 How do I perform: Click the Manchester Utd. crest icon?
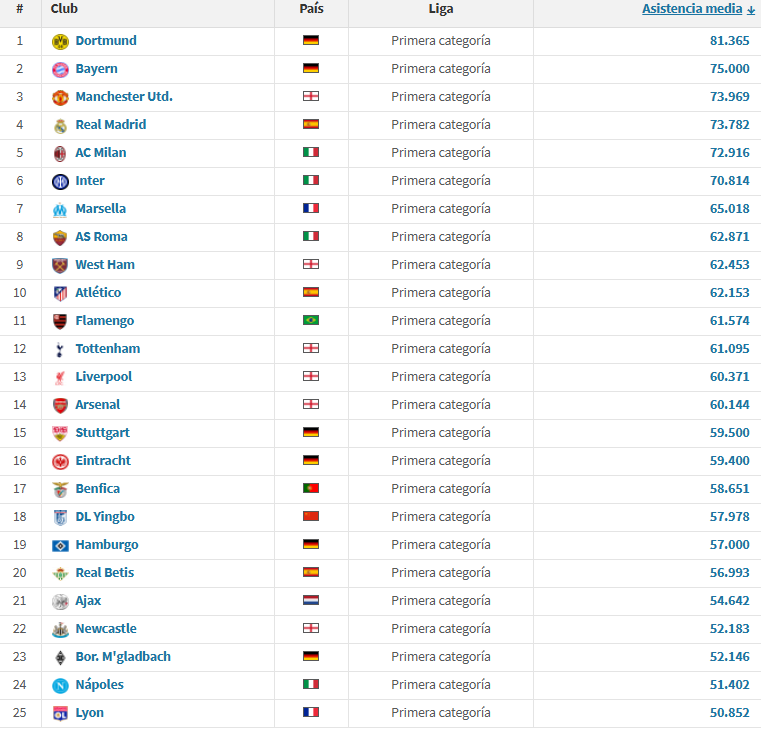[x=60, y=97]
